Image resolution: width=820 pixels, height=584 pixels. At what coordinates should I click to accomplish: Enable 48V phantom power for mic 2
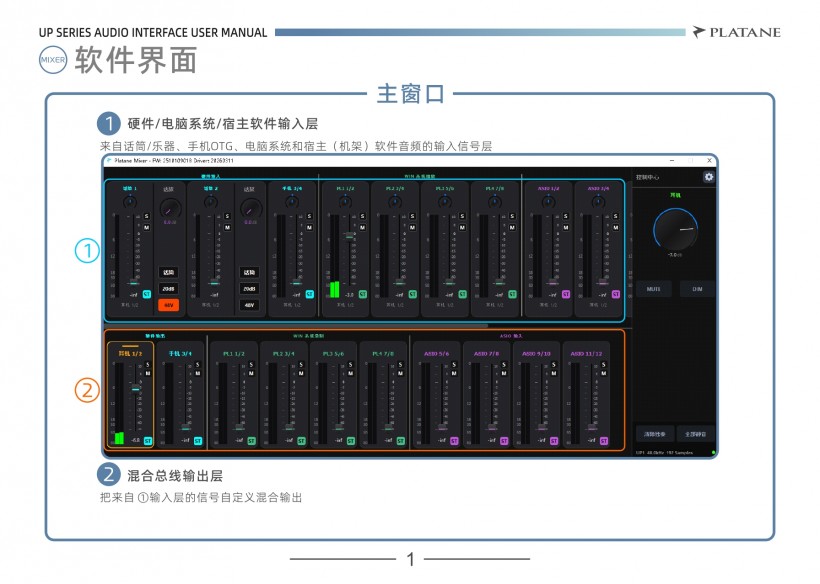[249, 305]
